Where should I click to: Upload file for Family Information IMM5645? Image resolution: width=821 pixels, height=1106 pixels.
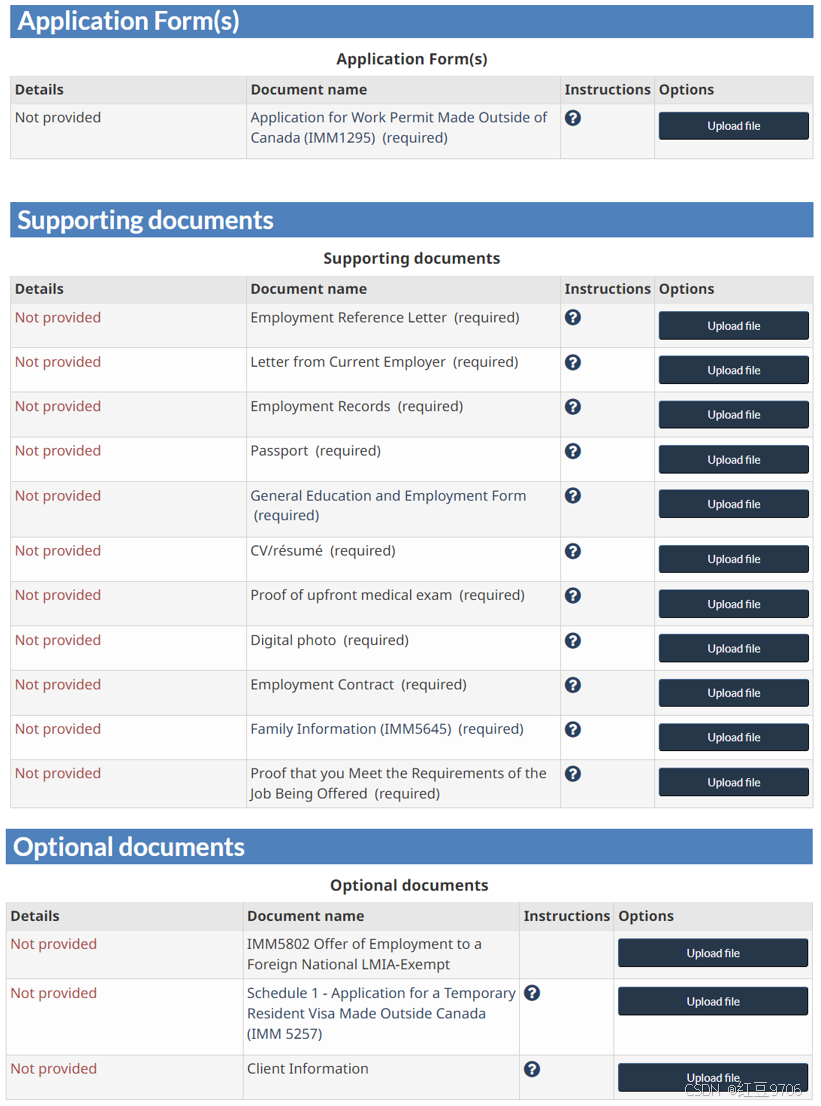[x=734, y=738]
